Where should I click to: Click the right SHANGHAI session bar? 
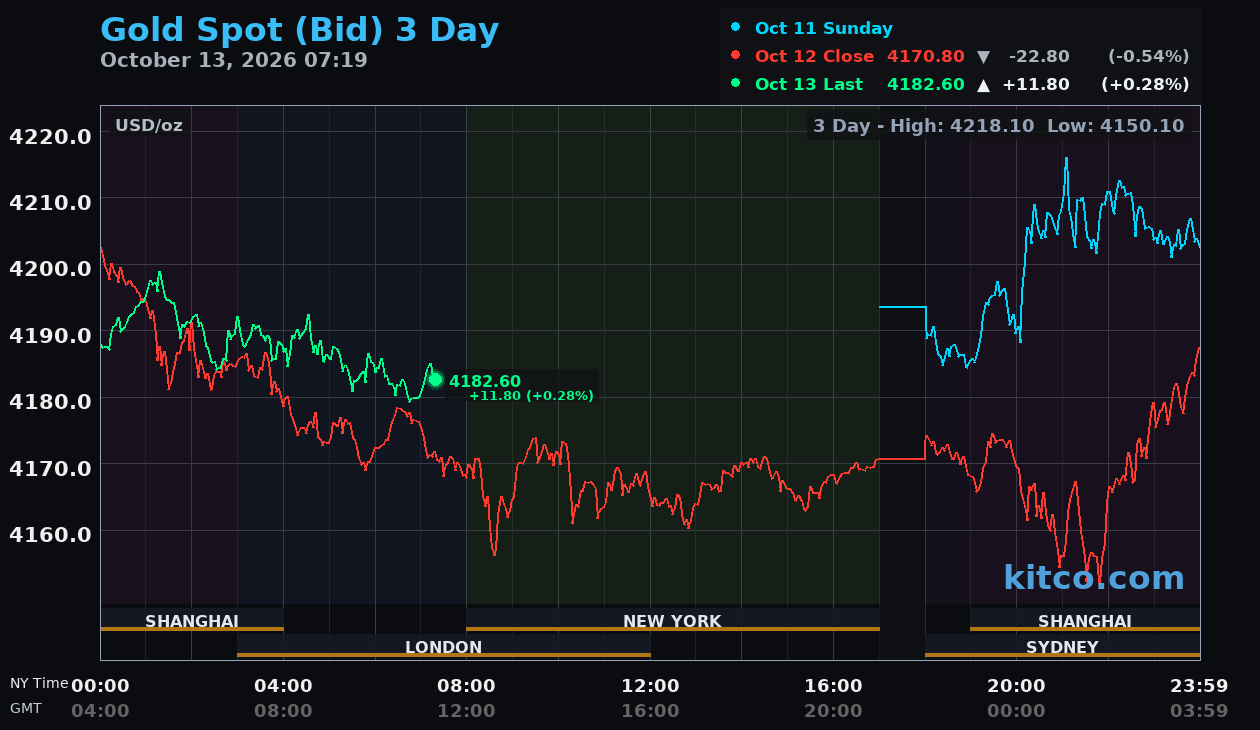1085,621
